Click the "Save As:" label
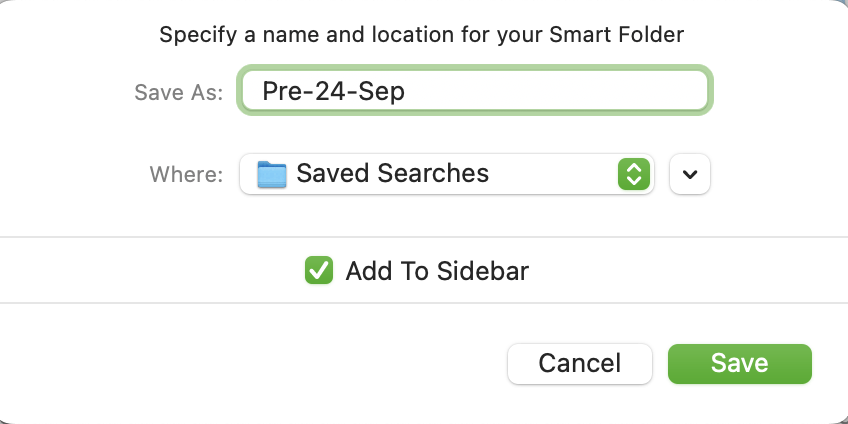Viewport: 848px width, 424px height. [x=177, y=91]
